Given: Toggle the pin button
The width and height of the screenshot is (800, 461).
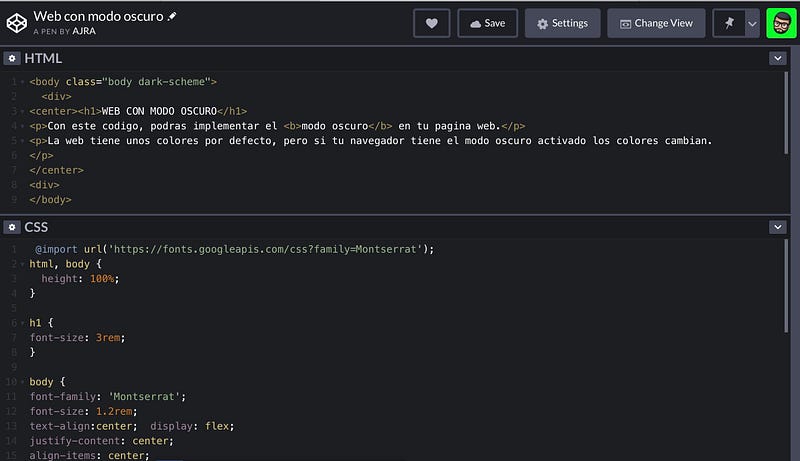Looking at the screenshot, I should 729,23.
